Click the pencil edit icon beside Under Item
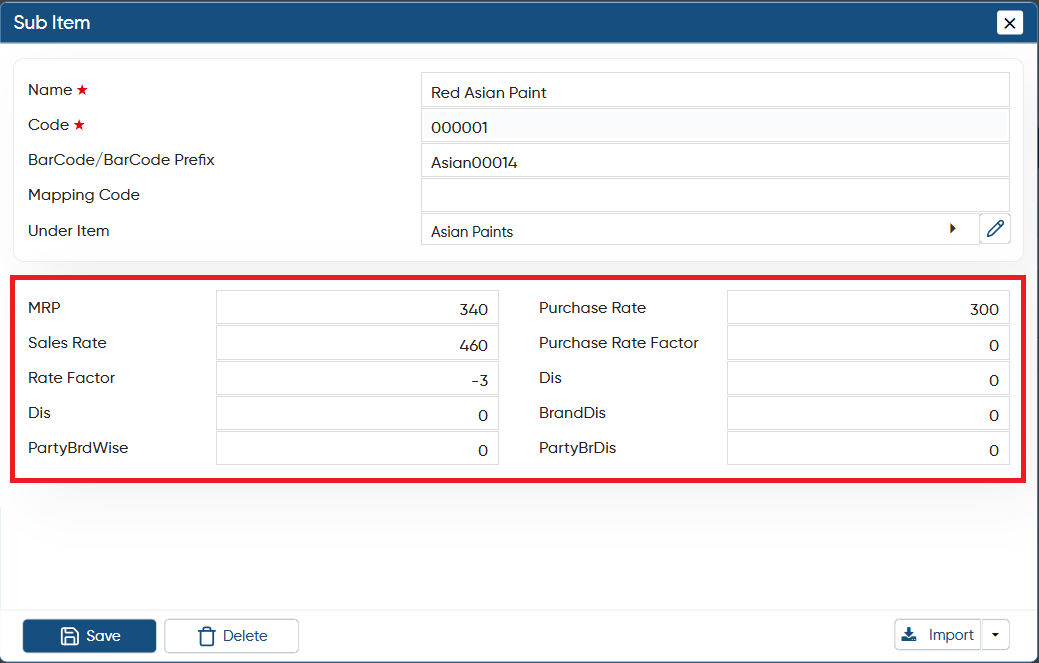The width and height of the screenshot is (1039, 663). coord(995,229)
